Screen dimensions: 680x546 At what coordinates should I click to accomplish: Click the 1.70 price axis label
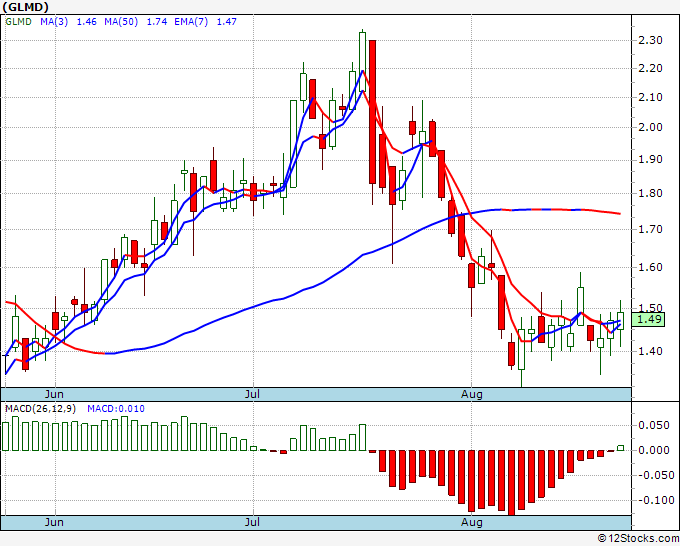(651, 229)
